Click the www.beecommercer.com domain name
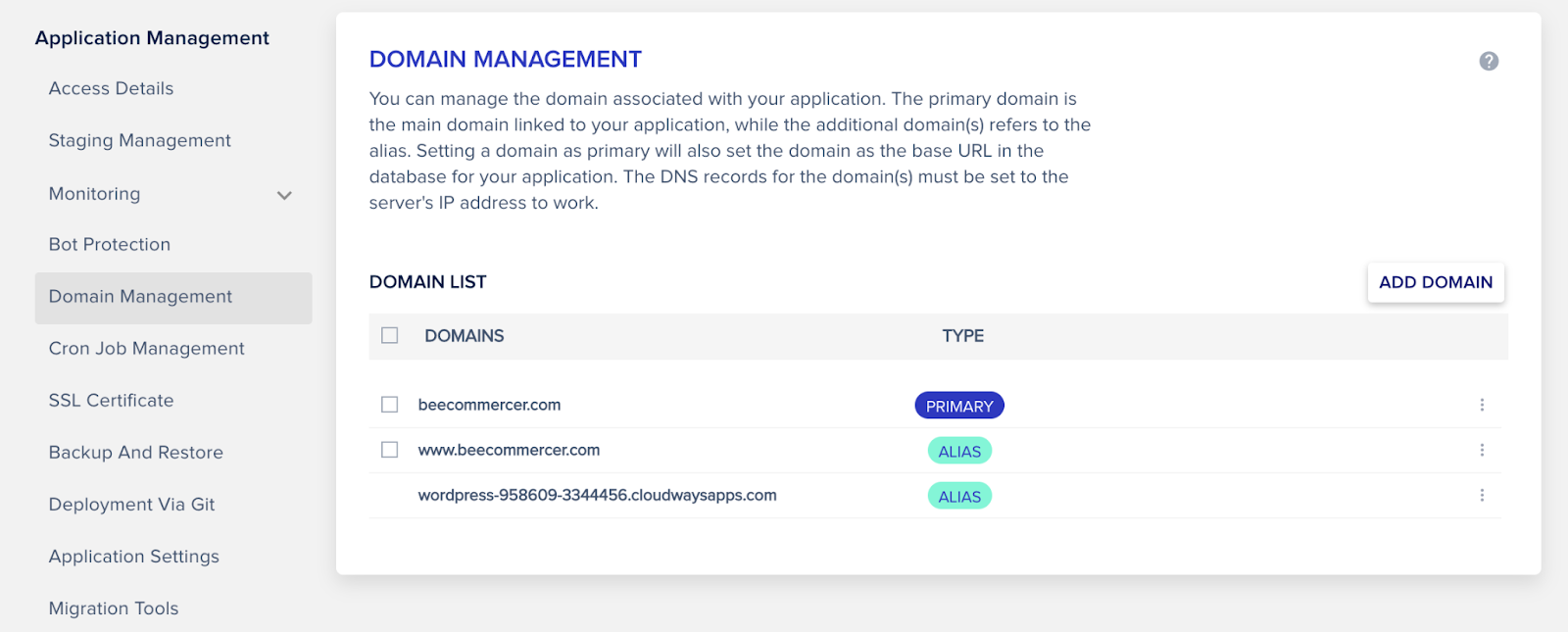 pos(509,450)
